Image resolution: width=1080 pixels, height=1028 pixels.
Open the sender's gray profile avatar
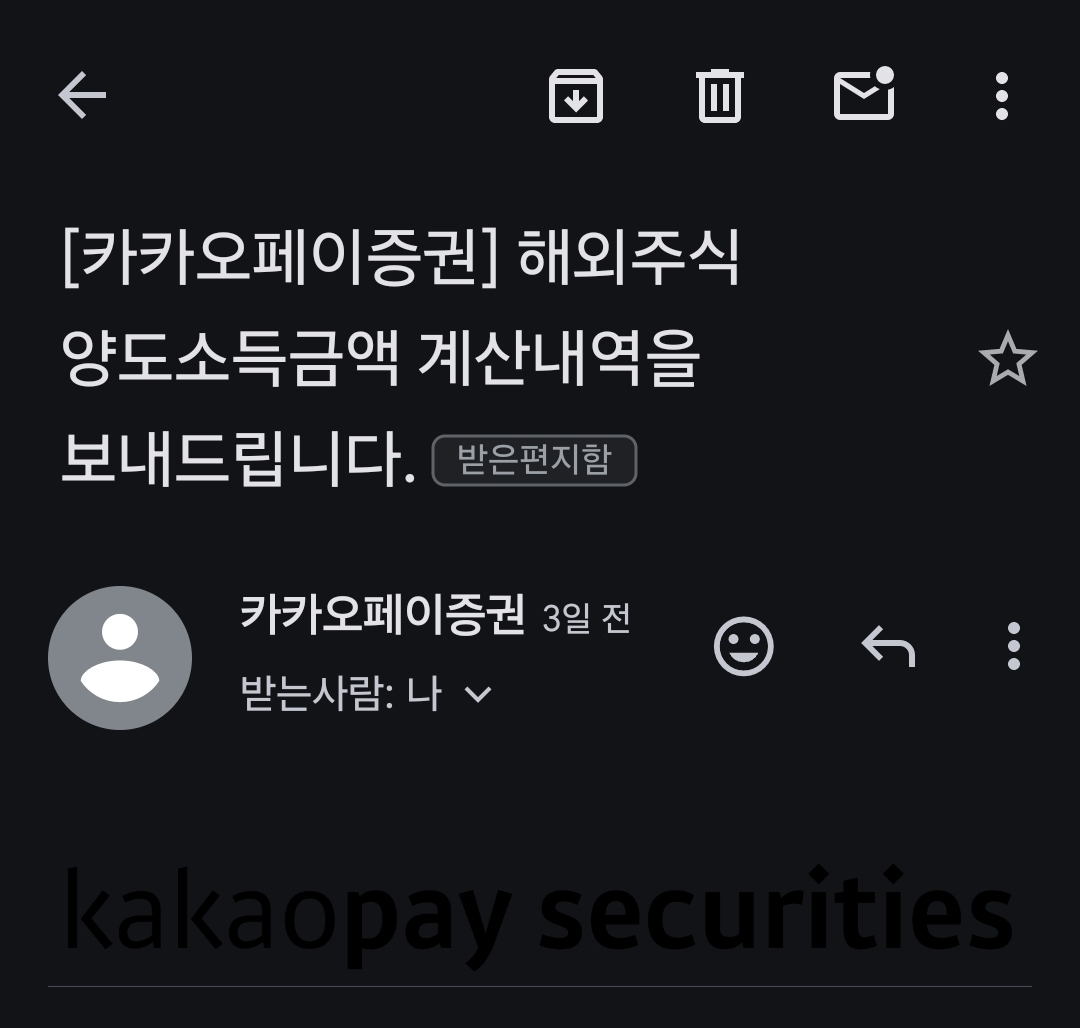pos(120,658)
